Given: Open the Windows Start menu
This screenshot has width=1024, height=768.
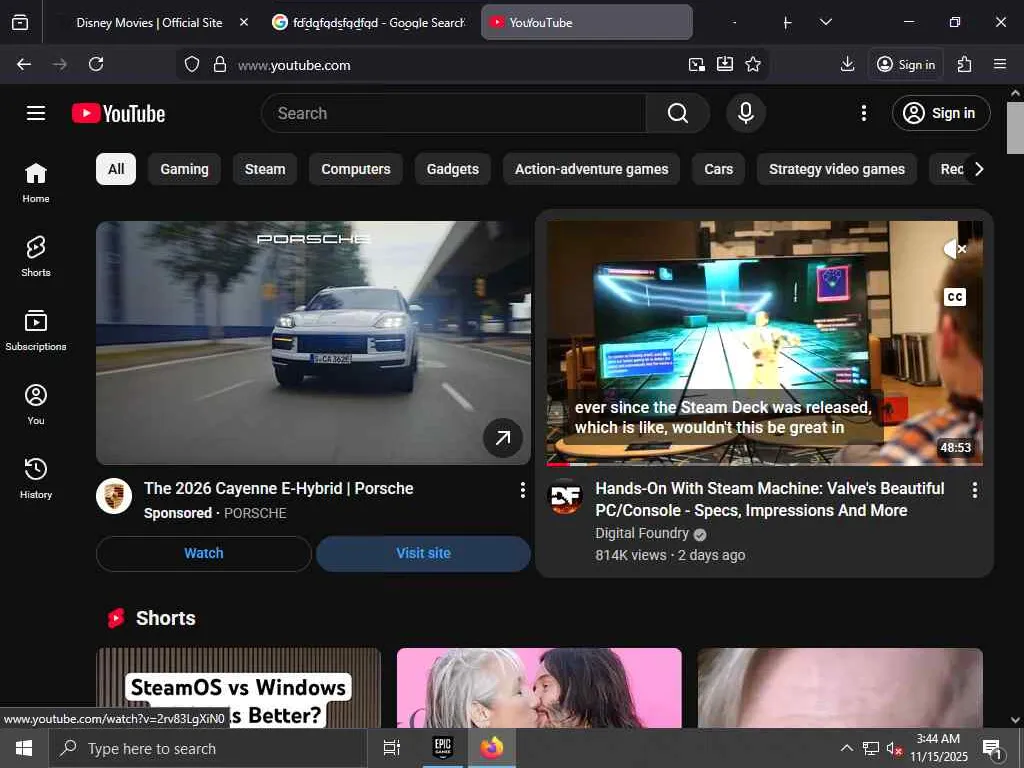Looking at the screenshot, I should pyautogui.click(x=24, y=748).
